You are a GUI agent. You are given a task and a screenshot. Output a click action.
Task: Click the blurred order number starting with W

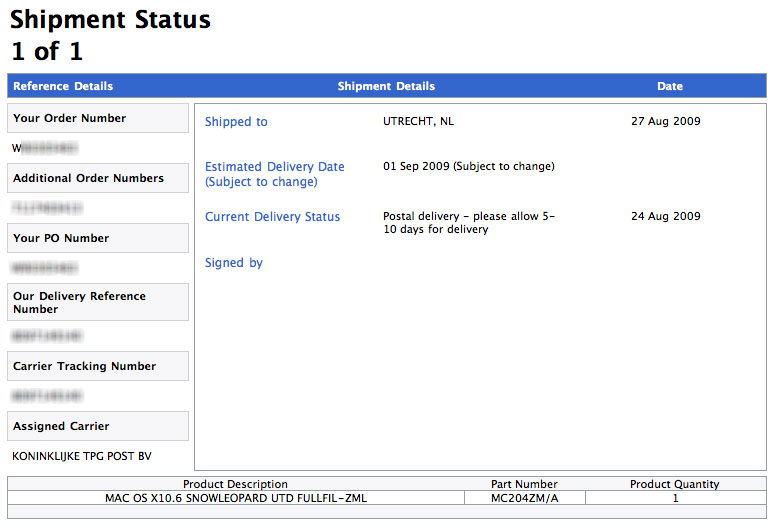pos(45,148)
